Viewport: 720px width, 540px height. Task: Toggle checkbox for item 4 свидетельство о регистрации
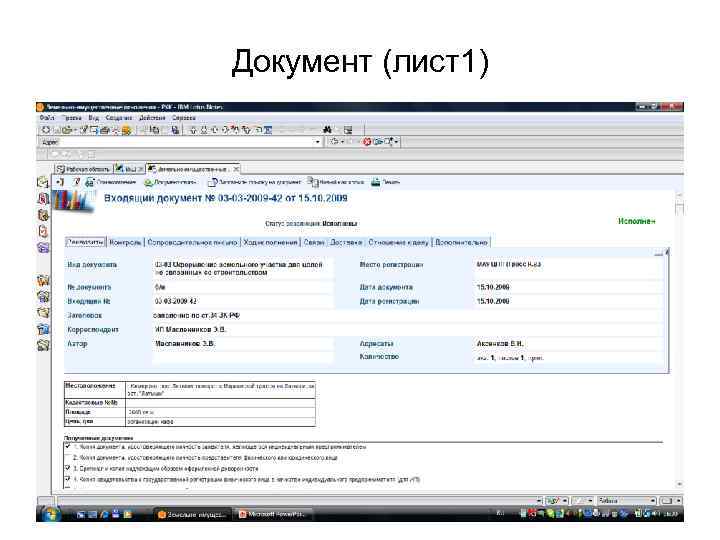pyautogui.click(x=68, y=479)
